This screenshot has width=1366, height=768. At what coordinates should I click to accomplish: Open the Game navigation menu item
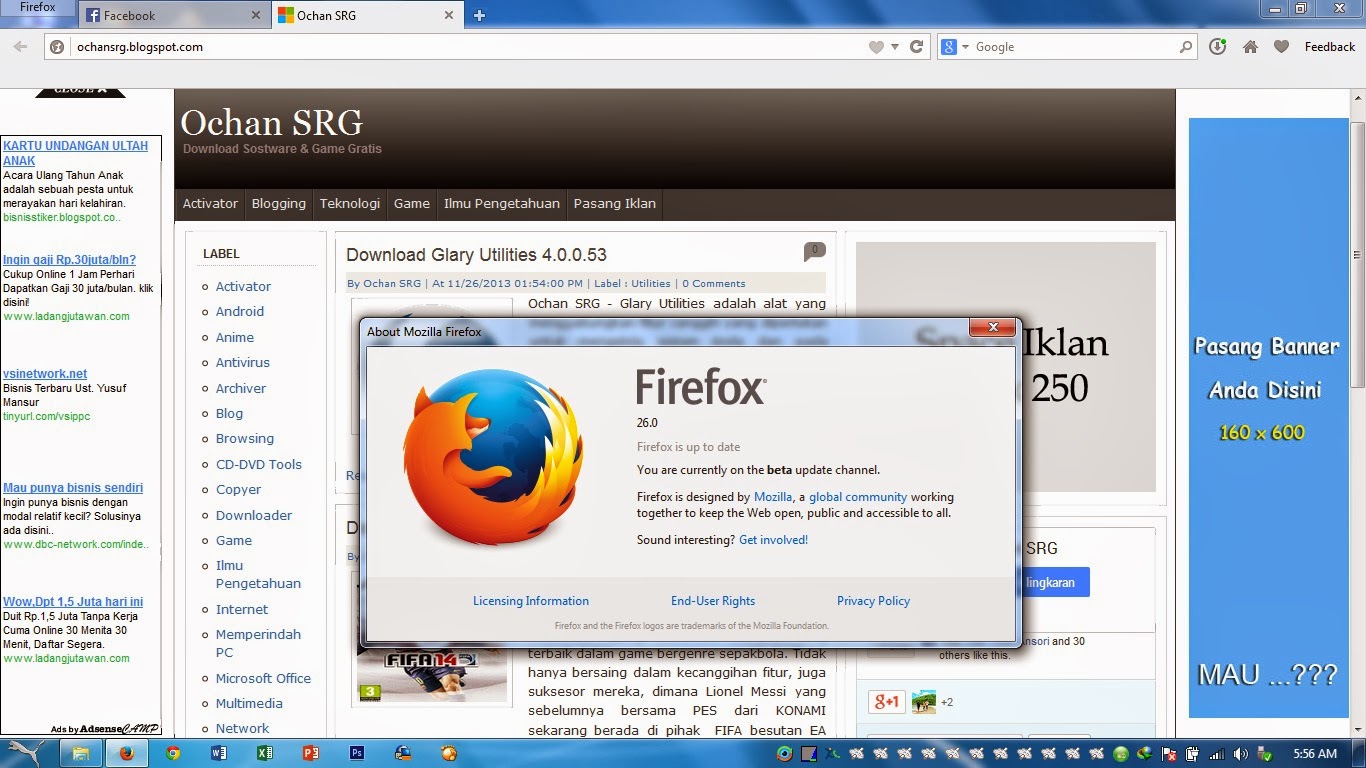point(411,203)
